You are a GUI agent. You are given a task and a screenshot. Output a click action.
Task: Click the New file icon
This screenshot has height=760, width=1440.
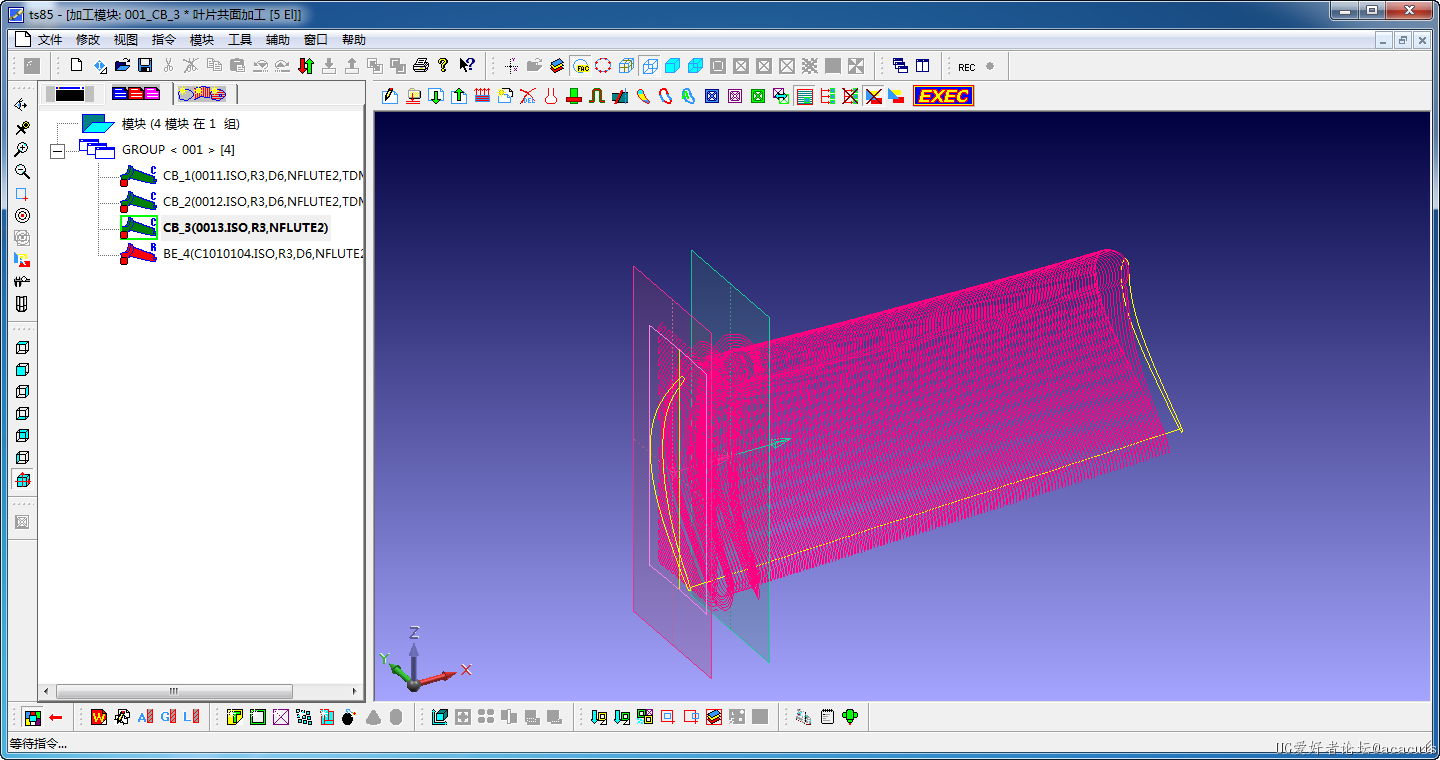(76, 66)
